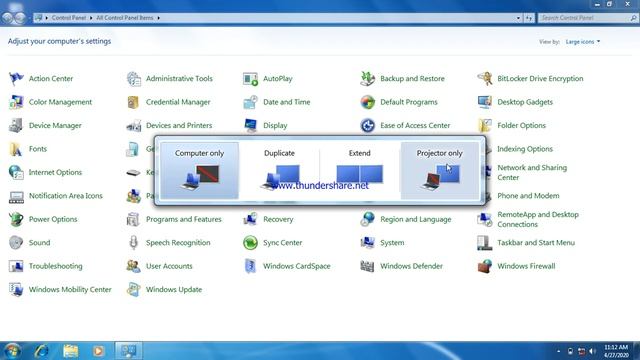Launch Internet Explorer from taskbar
Image resolution: width=640 pixels, height=360 pixels.
coord(42,351)
